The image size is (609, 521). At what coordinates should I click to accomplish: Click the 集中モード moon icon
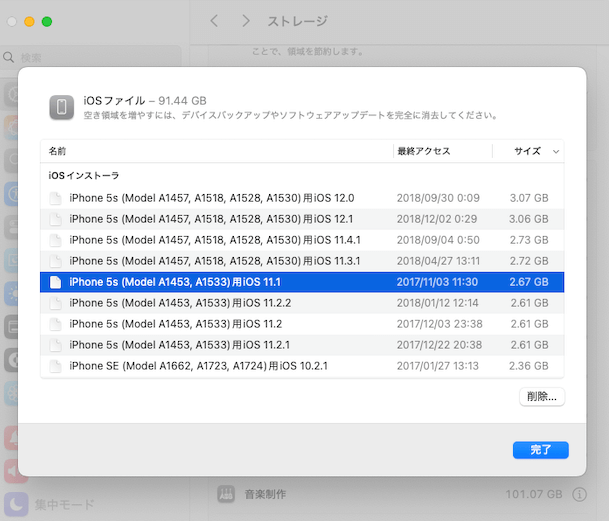coord(16,504)
